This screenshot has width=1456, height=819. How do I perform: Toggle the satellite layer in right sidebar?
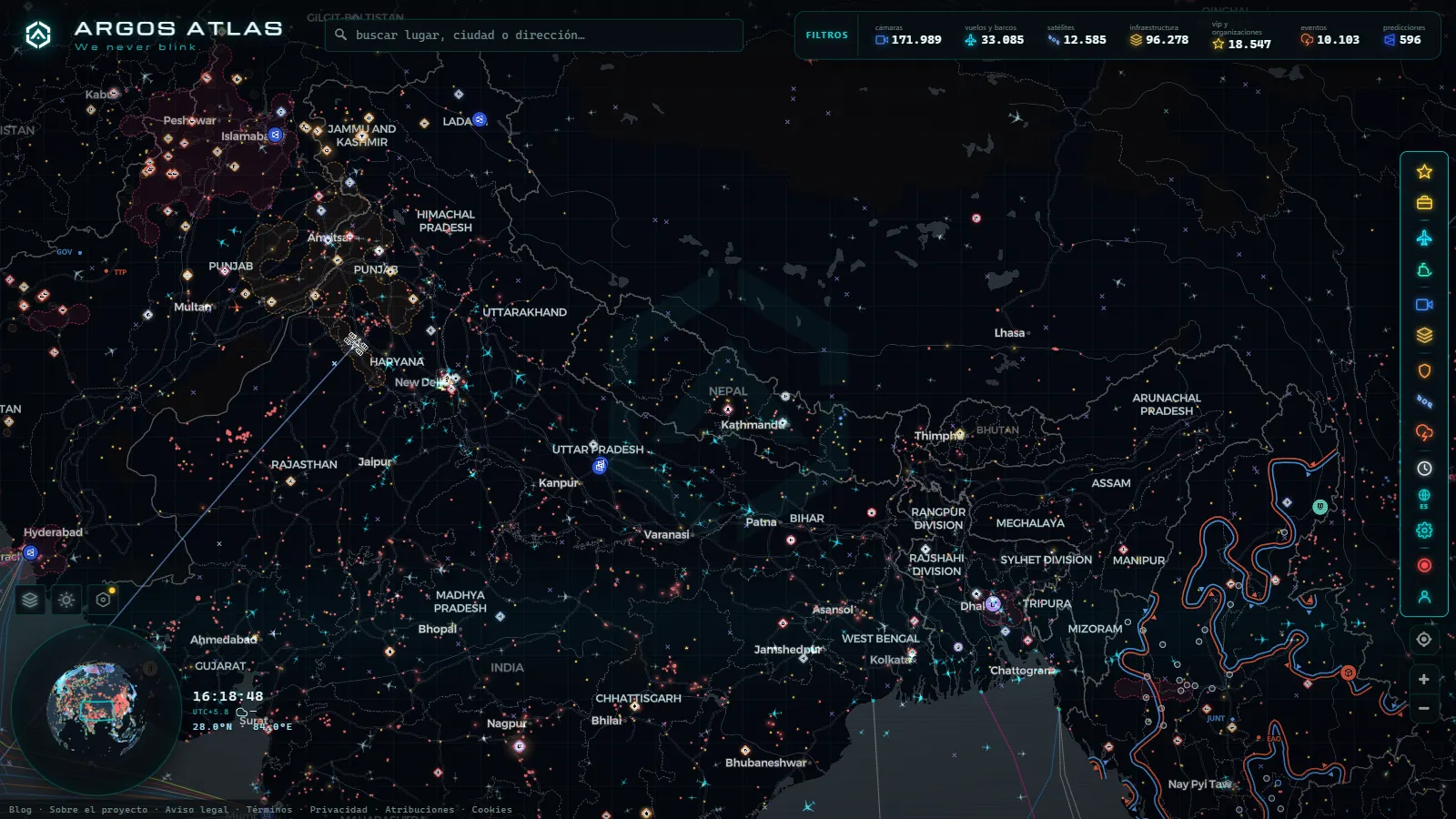[x=1424, y=401]
